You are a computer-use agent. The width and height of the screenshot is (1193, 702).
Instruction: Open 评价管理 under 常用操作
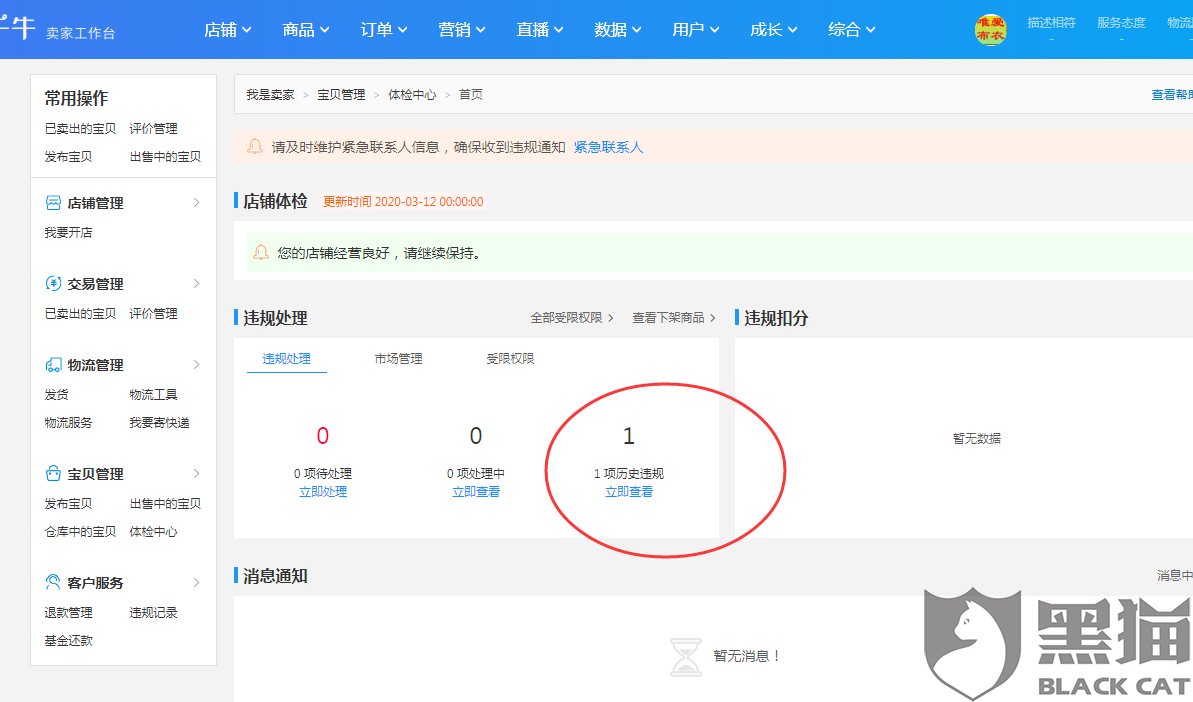153,129
